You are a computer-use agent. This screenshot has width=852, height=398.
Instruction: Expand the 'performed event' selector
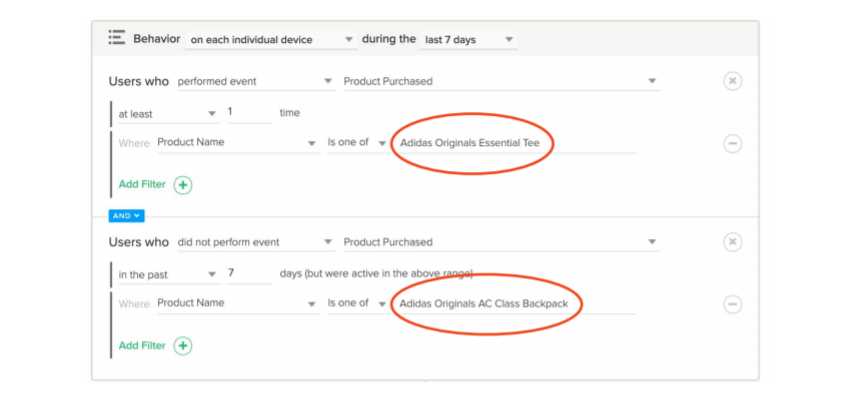click(256, 82)
